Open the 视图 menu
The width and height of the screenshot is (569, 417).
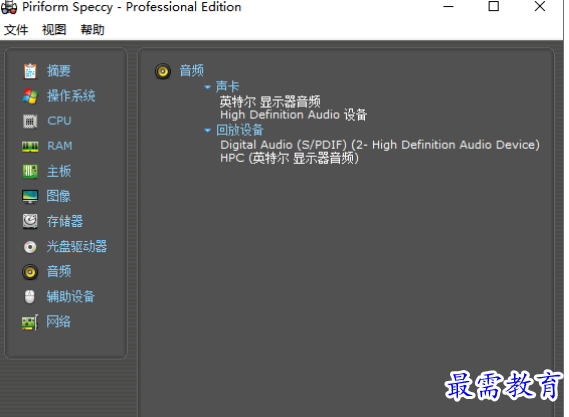point(54,30)
